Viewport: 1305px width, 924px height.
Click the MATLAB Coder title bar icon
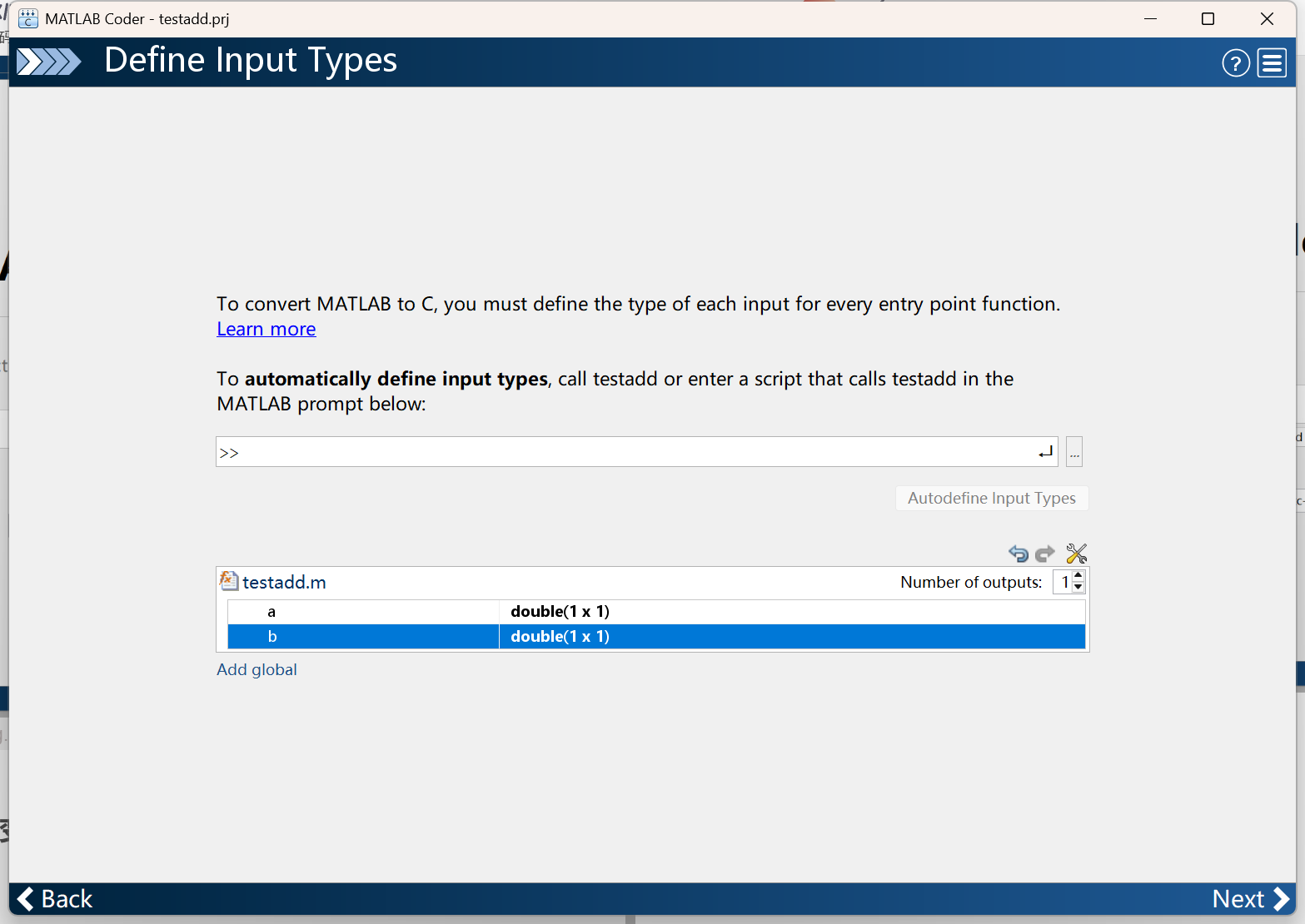[27, 18]
